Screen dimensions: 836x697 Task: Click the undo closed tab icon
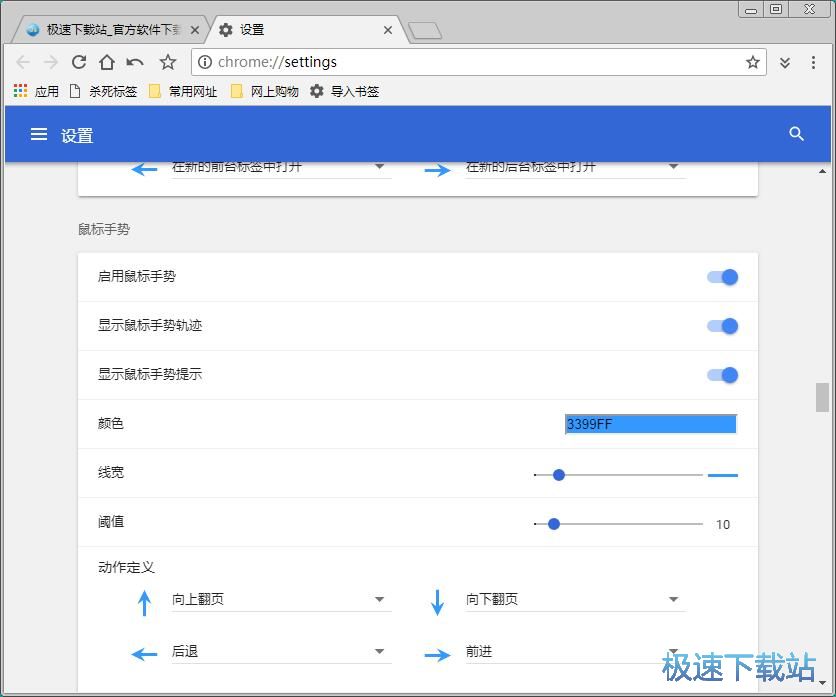135,62
